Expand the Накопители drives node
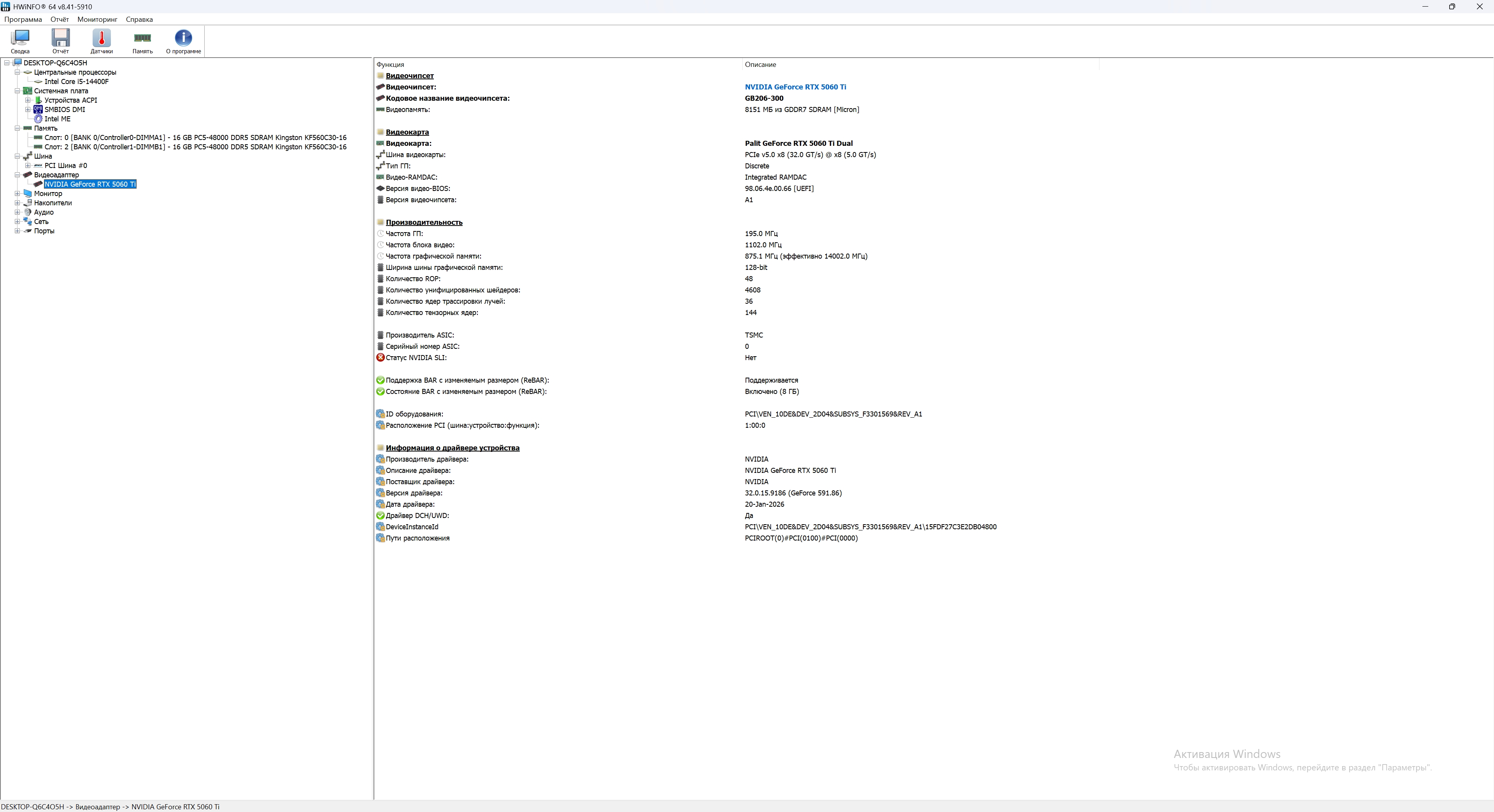The image size is (1494, 812). point(18,203)
